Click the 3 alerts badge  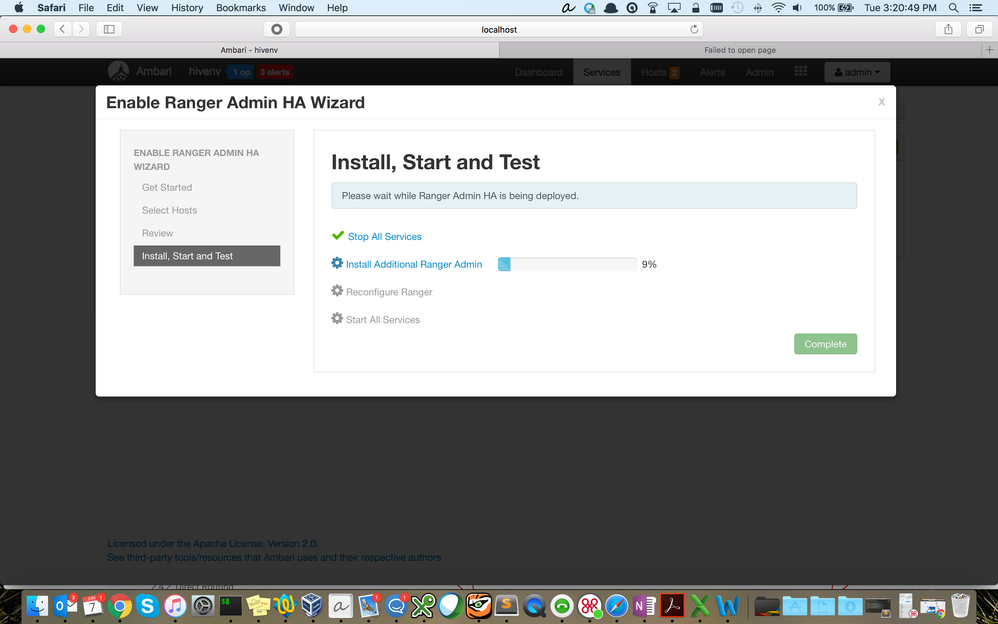(274, 72)
